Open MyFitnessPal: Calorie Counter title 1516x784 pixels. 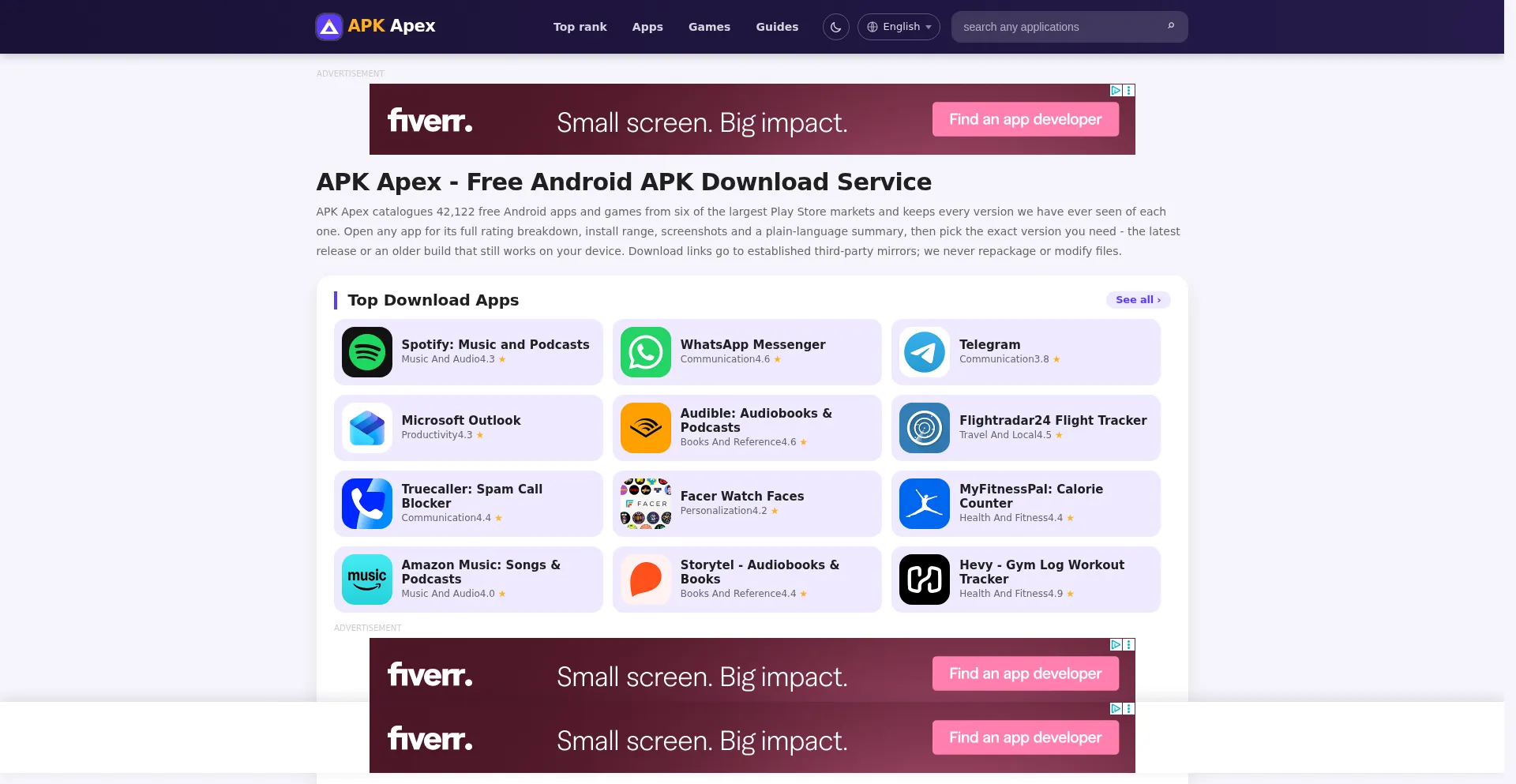(1031, 496)
